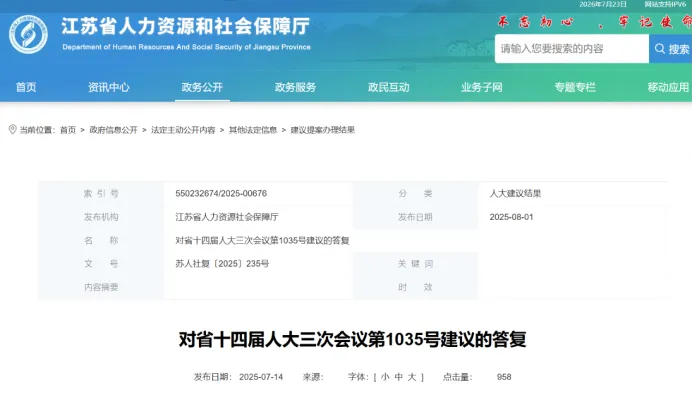This screenshot has height=395, width=693.
Task: Click 网站支持IPV6 text at top
Action: point(665,4)
